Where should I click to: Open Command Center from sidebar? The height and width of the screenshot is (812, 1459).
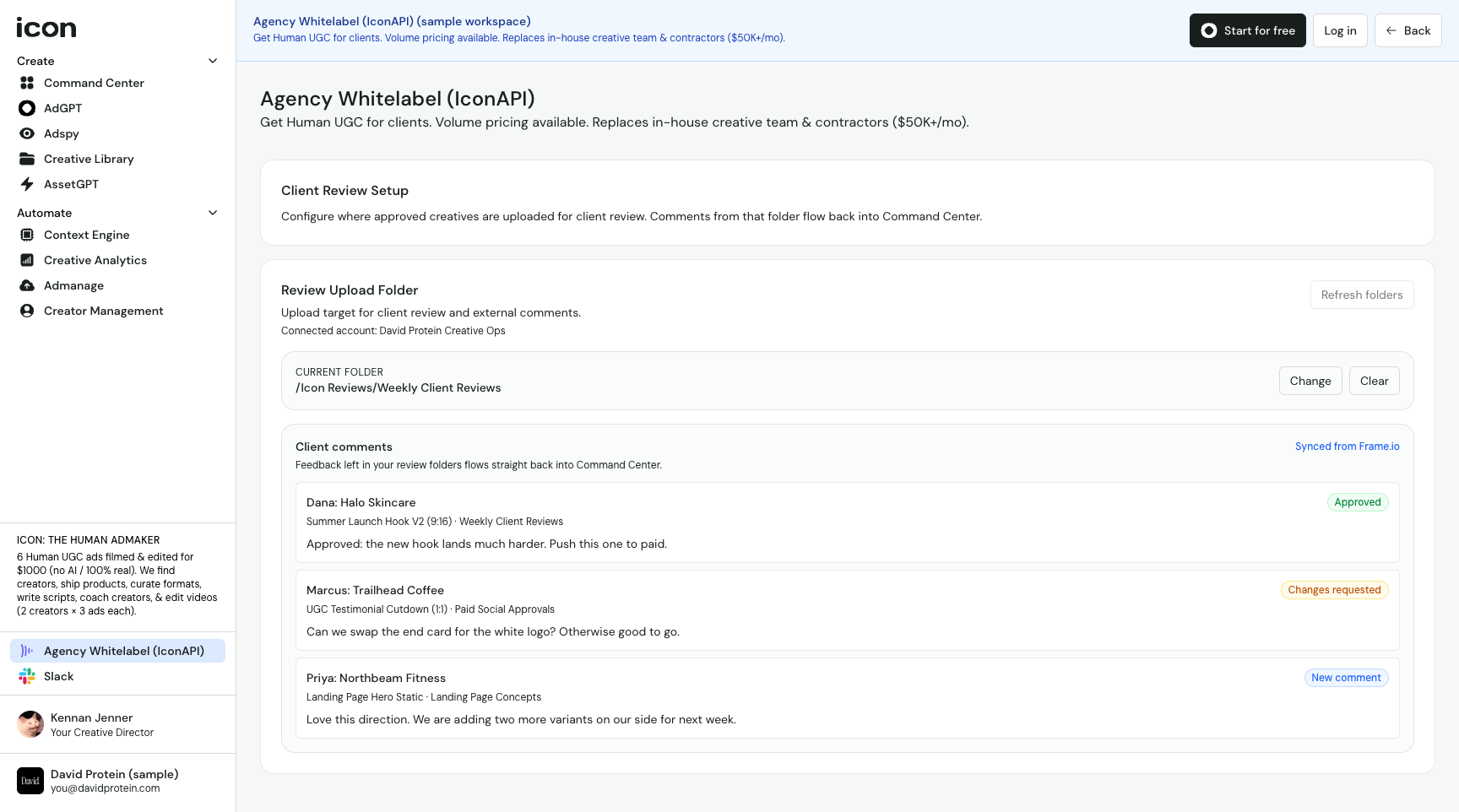(x=117, y=83)
